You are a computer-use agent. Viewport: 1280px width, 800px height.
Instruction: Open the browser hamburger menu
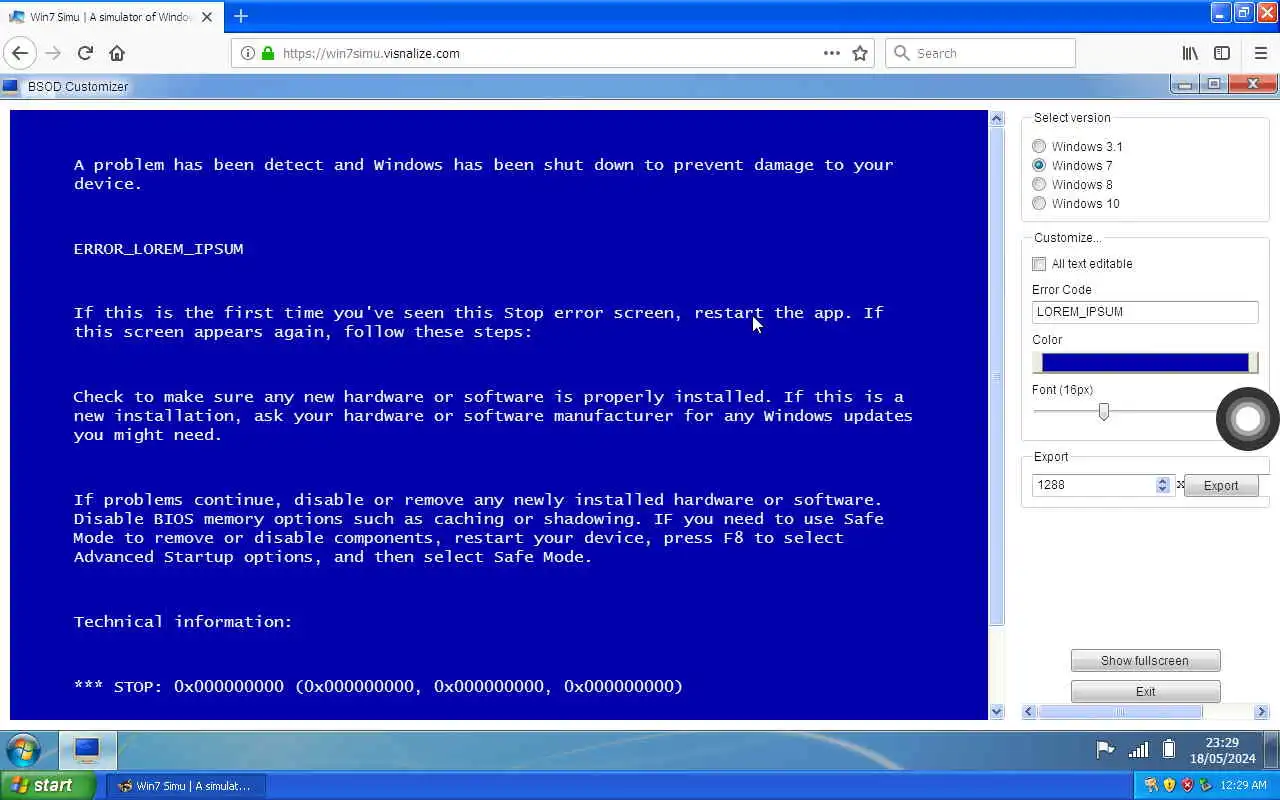1260,53
